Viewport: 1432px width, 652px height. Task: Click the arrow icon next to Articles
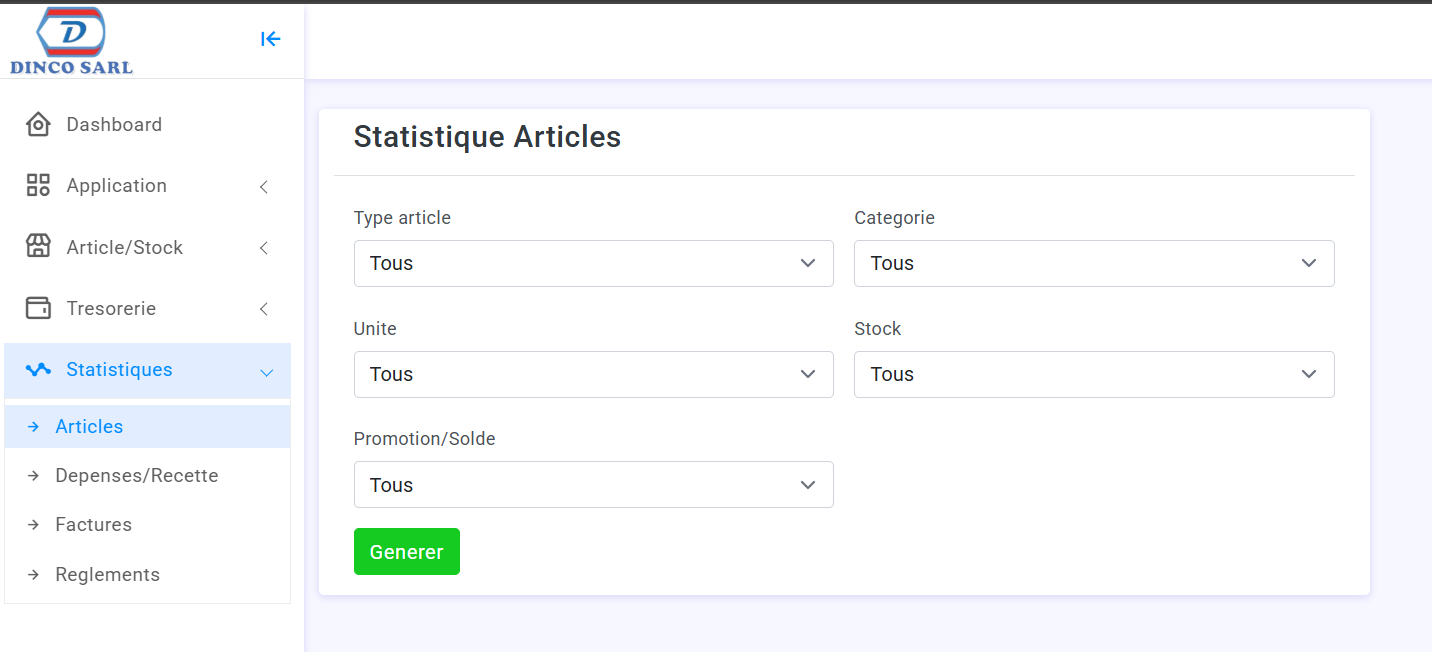pos(34,426)
